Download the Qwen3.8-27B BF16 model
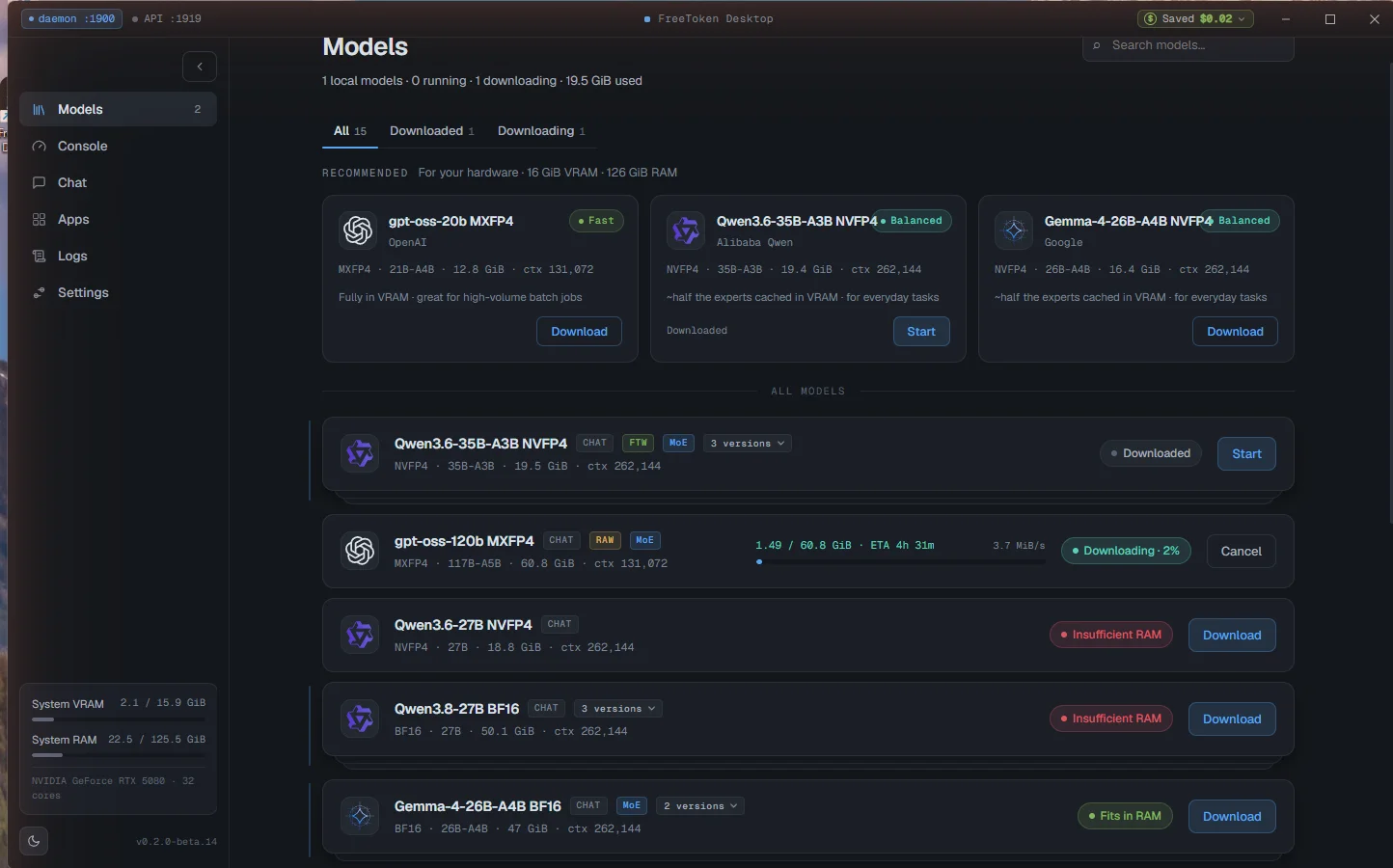Image resolution: width=1393 pixels, height=868 pixels. click(1232, 719)
